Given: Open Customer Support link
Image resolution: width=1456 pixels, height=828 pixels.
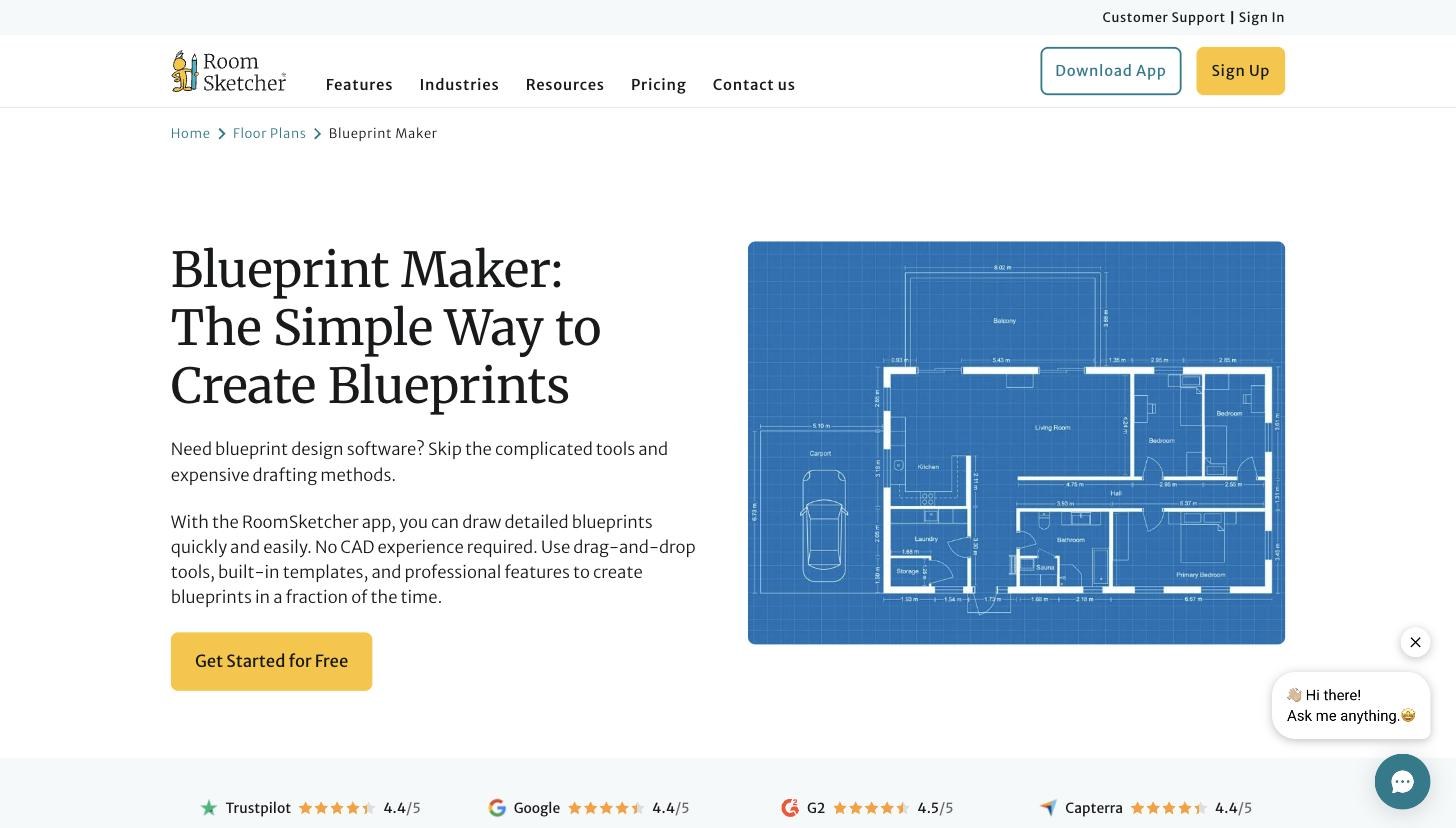Looking at the screenshot, I should 1163,17.
